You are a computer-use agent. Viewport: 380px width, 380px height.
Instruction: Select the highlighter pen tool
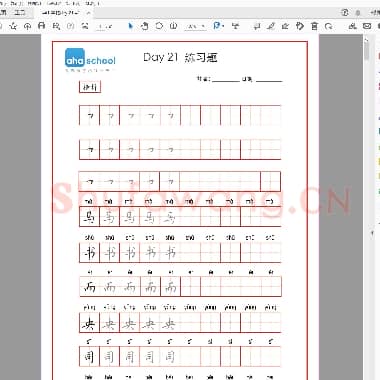pos(271,26)
